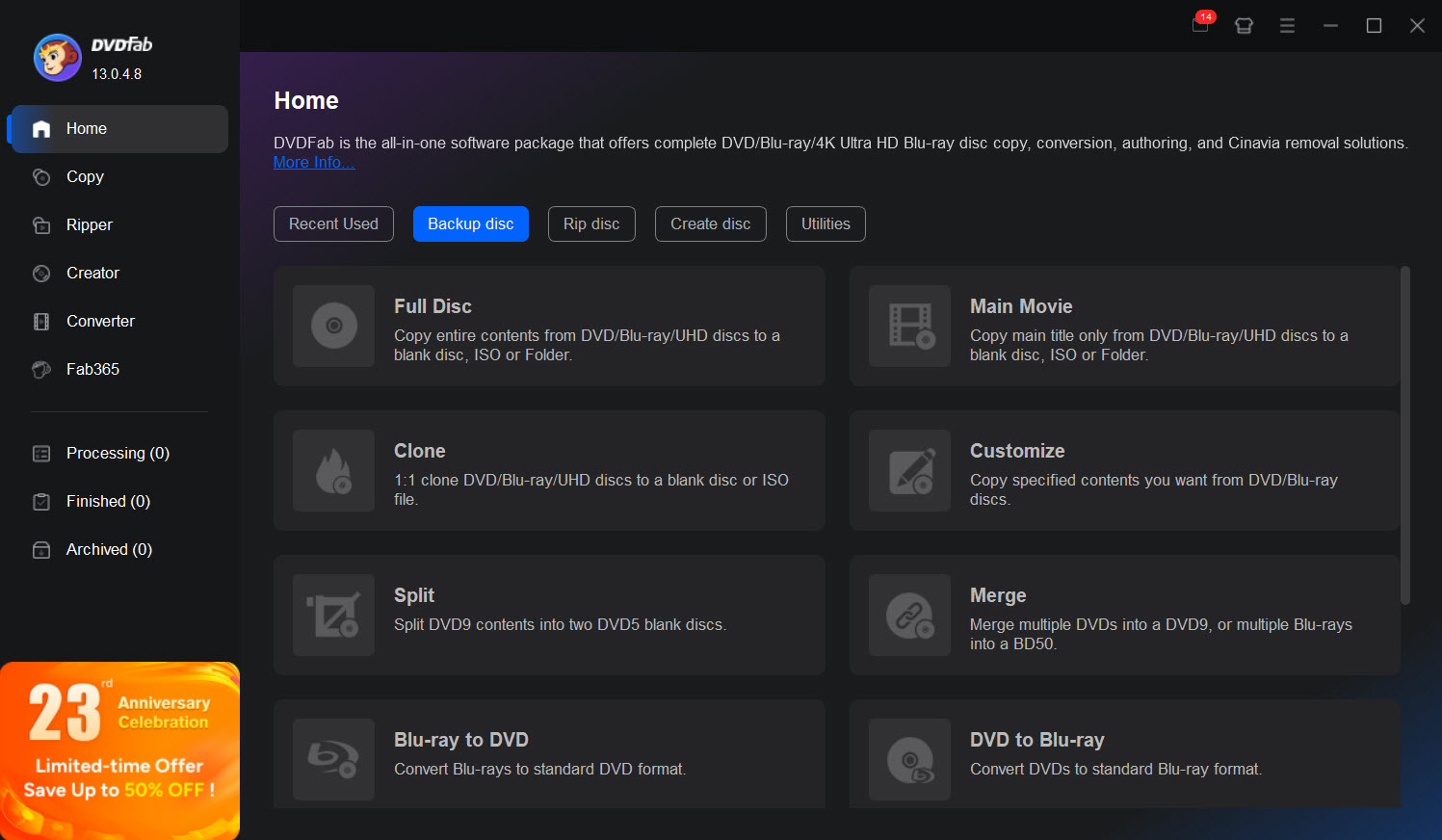The image size is (1442, 840).
Task: Click the Main Movie filmstrip icon
Action: (909, 326)
